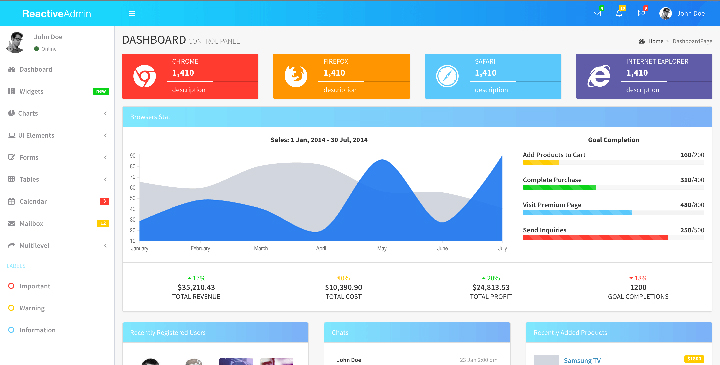Viewport: 720px width, 365px height.
Task: Click the Safari compass icon on blue card
Action: point(447,76)
